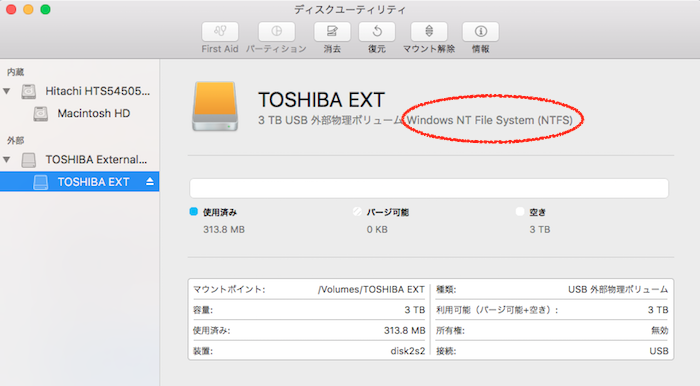Screen dimensions: 700x386
Task: Minimize the window with yellow button
Action: click(28, 9)
